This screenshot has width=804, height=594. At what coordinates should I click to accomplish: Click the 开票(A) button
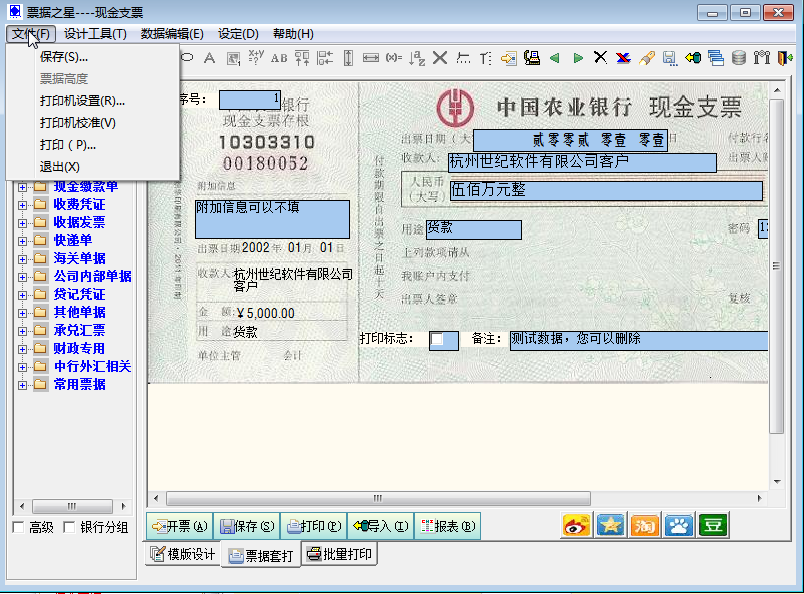pyautogui.click(x=180, y=526)
